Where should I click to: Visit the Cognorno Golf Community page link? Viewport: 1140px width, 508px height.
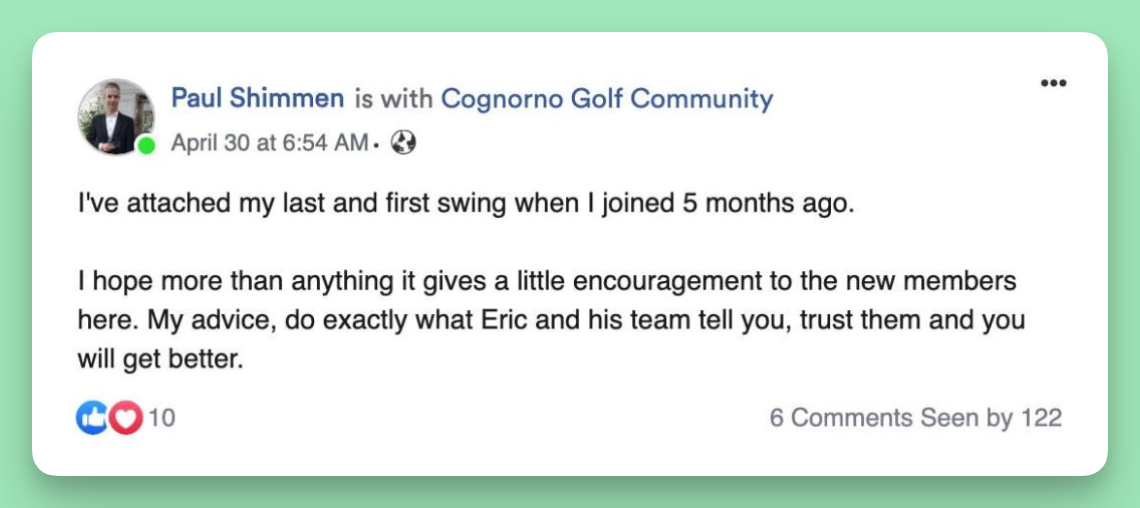[607, 99]
